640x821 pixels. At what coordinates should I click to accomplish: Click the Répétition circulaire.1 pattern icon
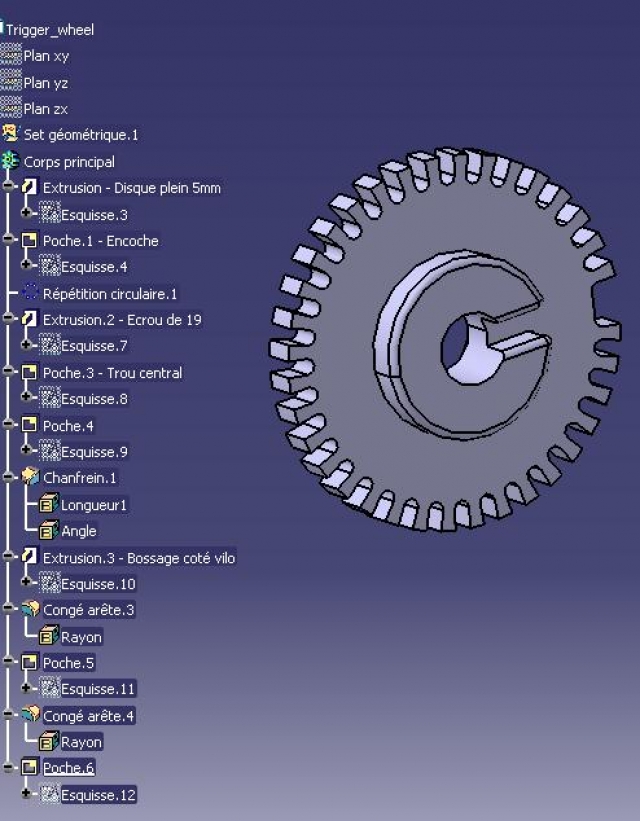pos(30,294)
